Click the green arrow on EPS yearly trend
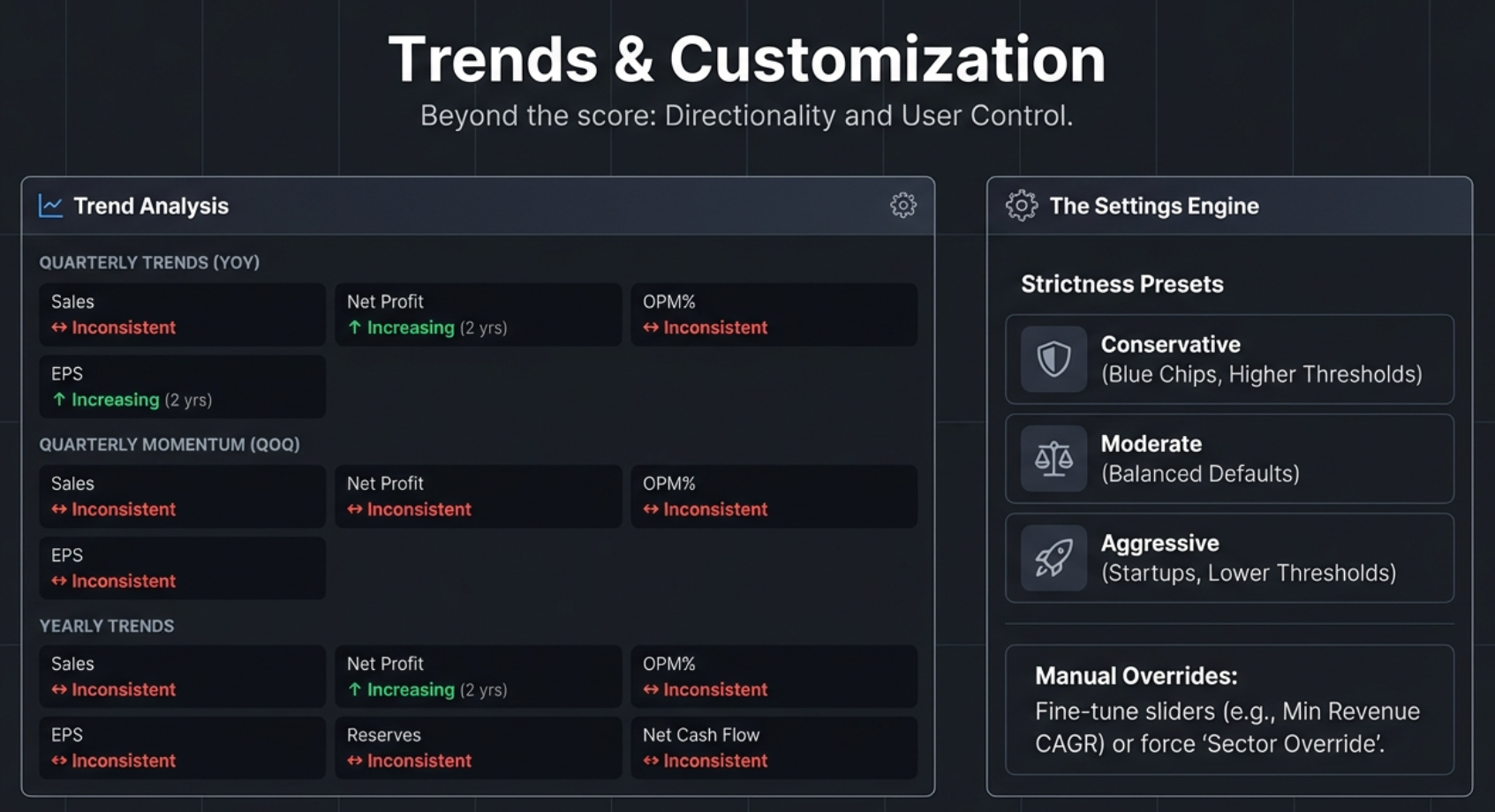 pyautogui.click(x=57, y=399)
